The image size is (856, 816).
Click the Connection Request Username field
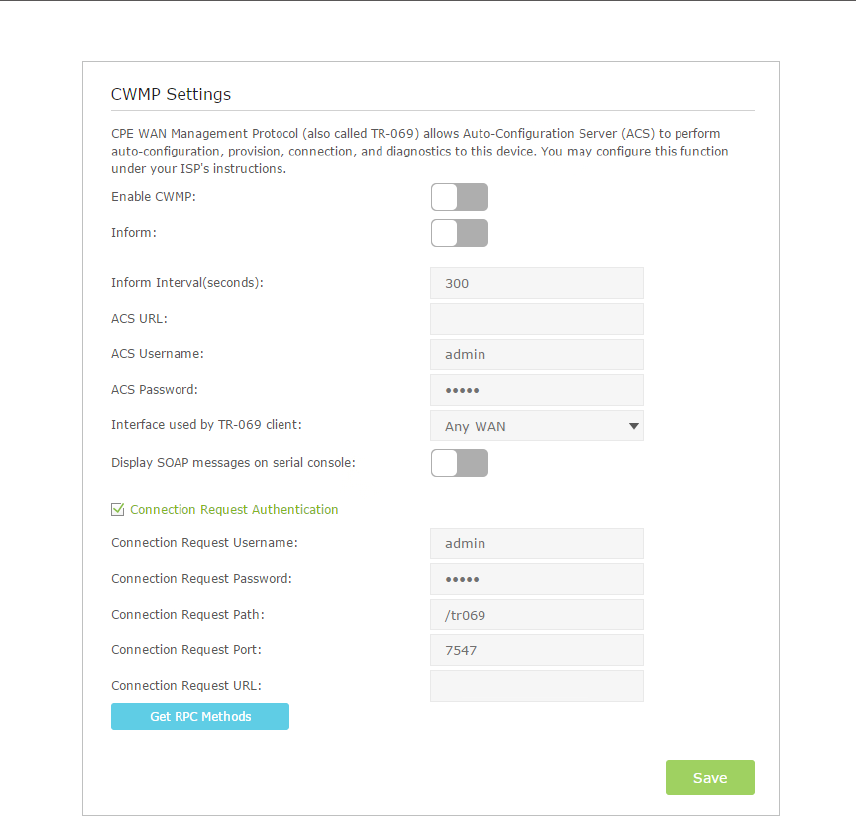pos(537,543)
